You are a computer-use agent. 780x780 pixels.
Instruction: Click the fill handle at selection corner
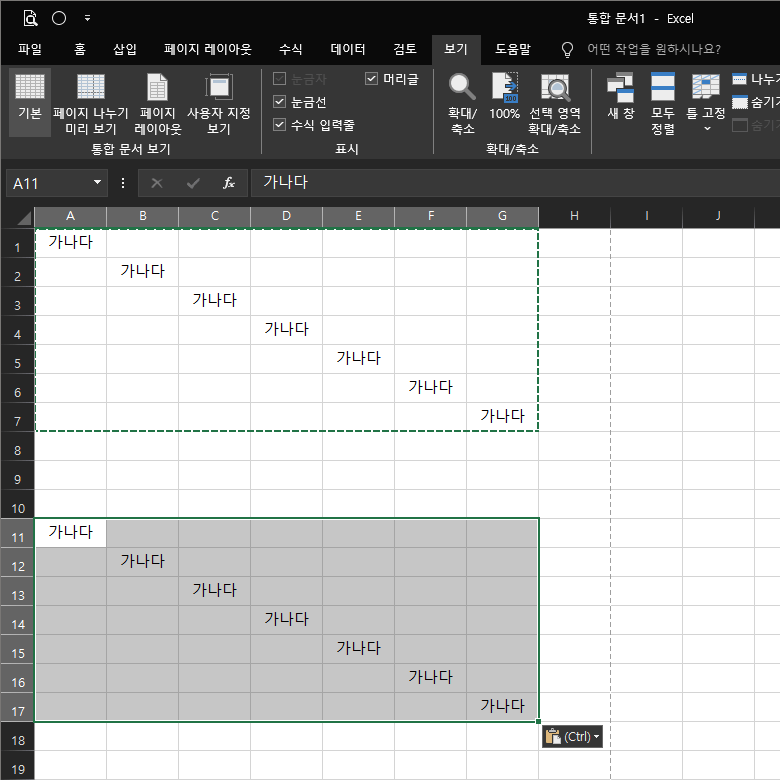click(x=538, y=721)
